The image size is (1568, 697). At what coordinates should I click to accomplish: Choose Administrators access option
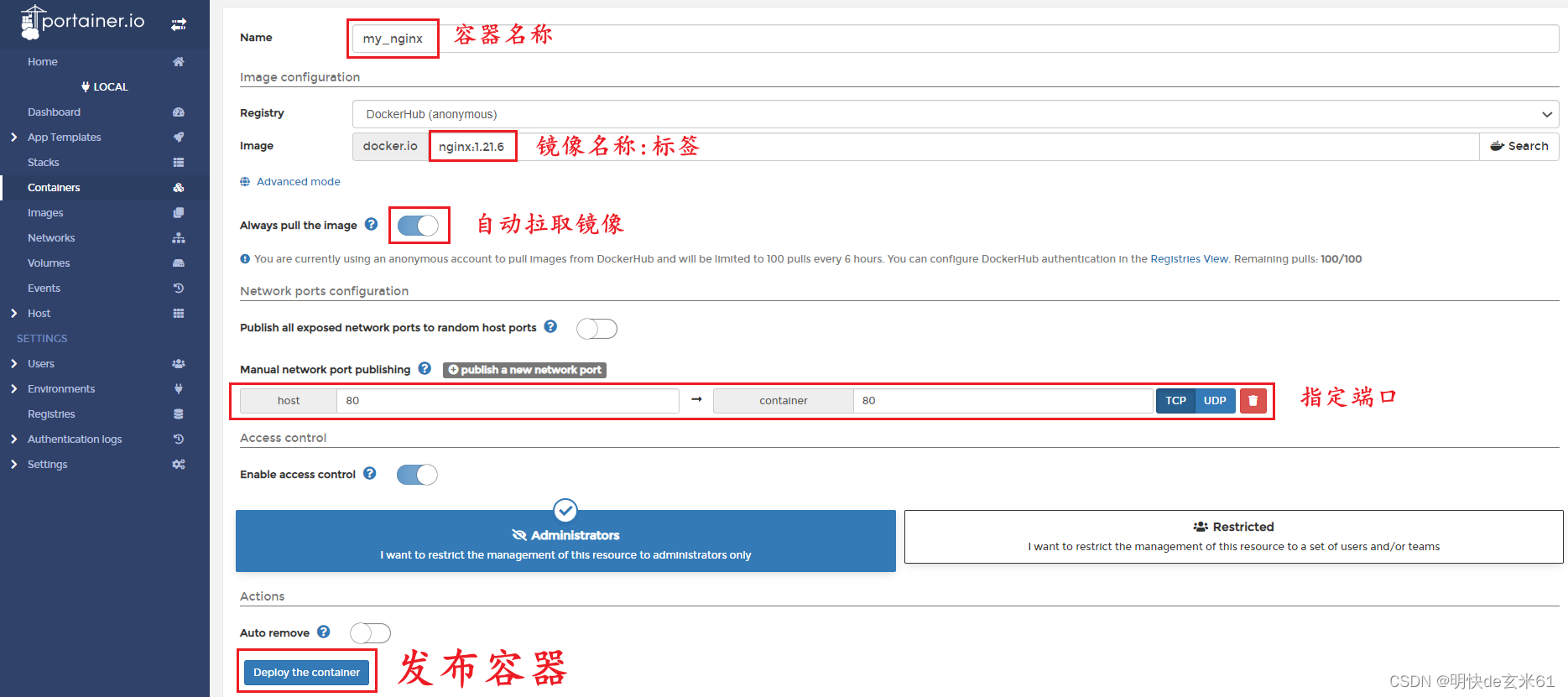point(565,541)
